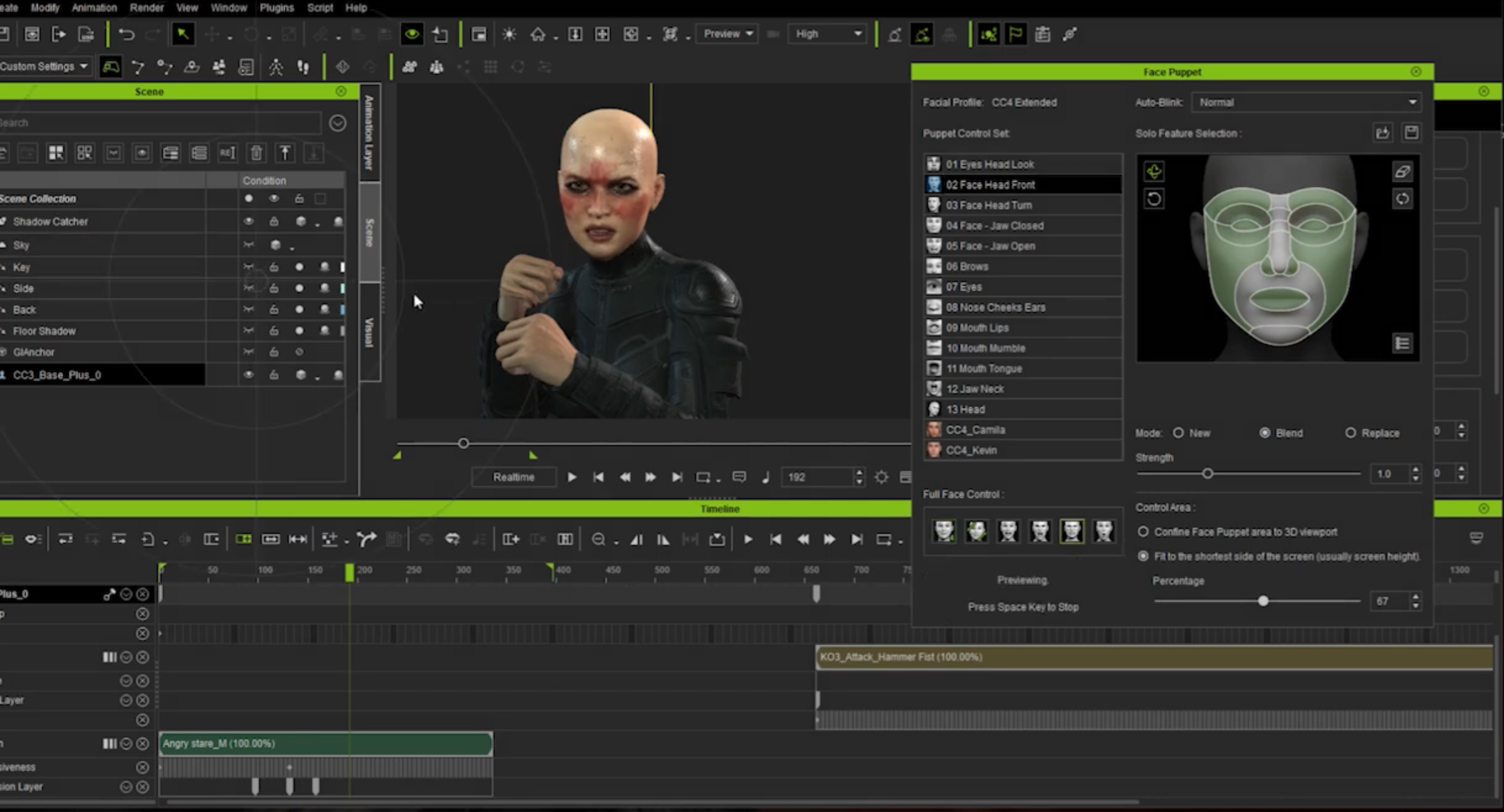1504x812 pixels.
Task: Select 09 Mouth Lips puppet set
Action: pyautogui.click(x=1023, y=327)
